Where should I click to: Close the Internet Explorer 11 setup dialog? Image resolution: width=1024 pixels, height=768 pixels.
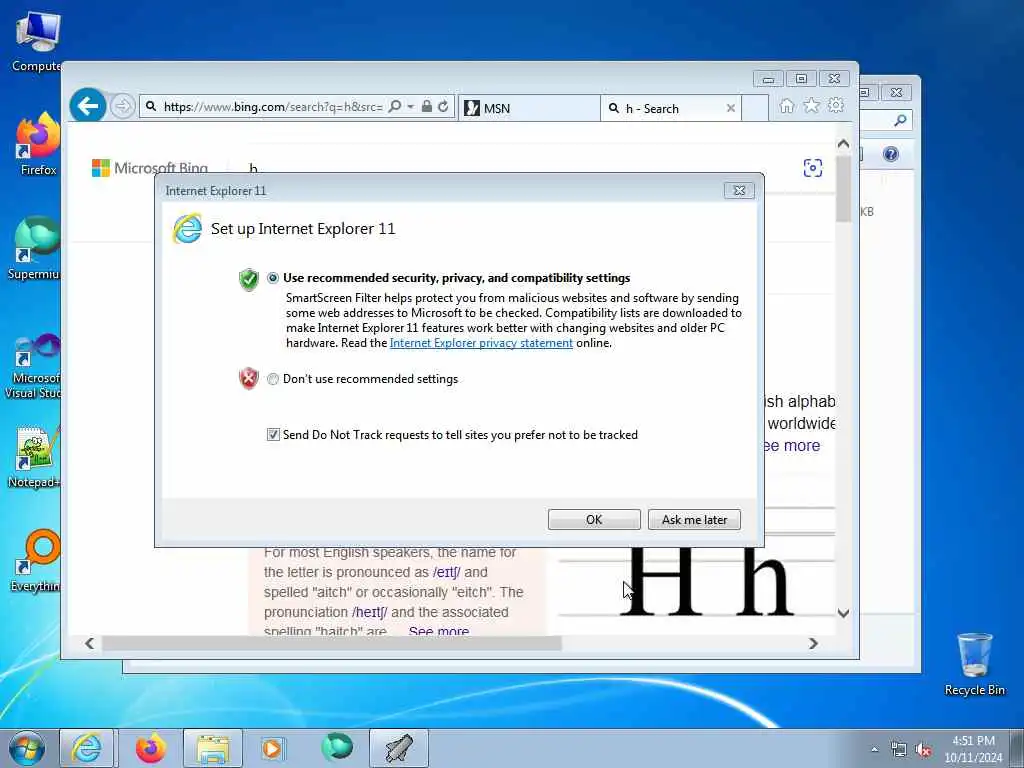click(x=739, y=190)
